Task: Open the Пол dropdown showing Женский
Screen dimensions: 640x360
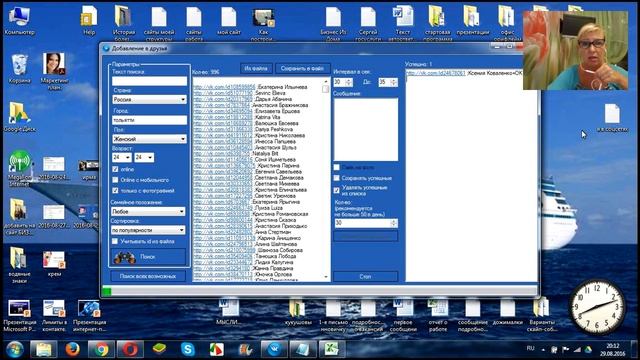Action: point(149,139)
